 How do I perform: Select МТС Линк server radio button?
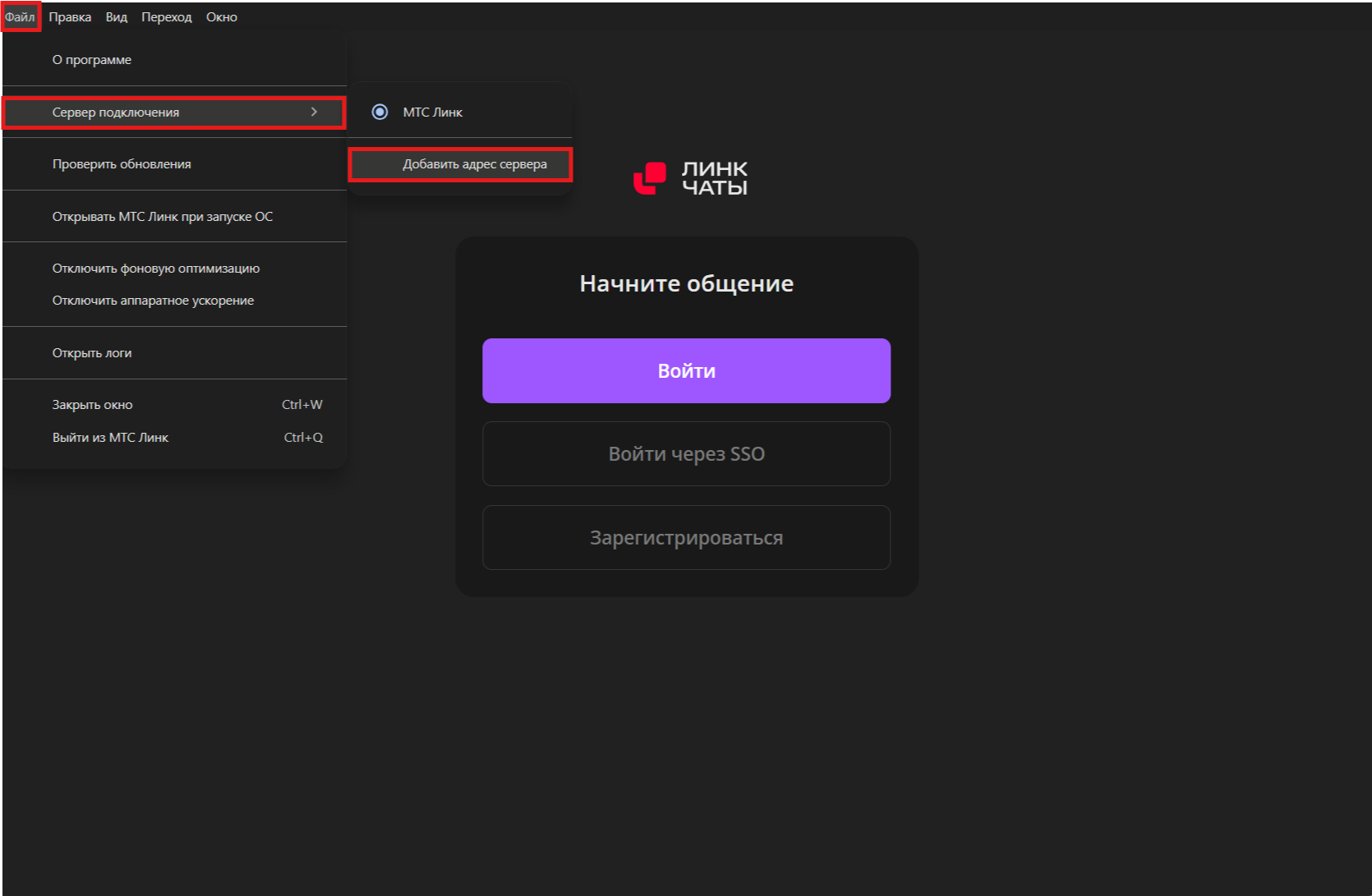tap(380, 112)
